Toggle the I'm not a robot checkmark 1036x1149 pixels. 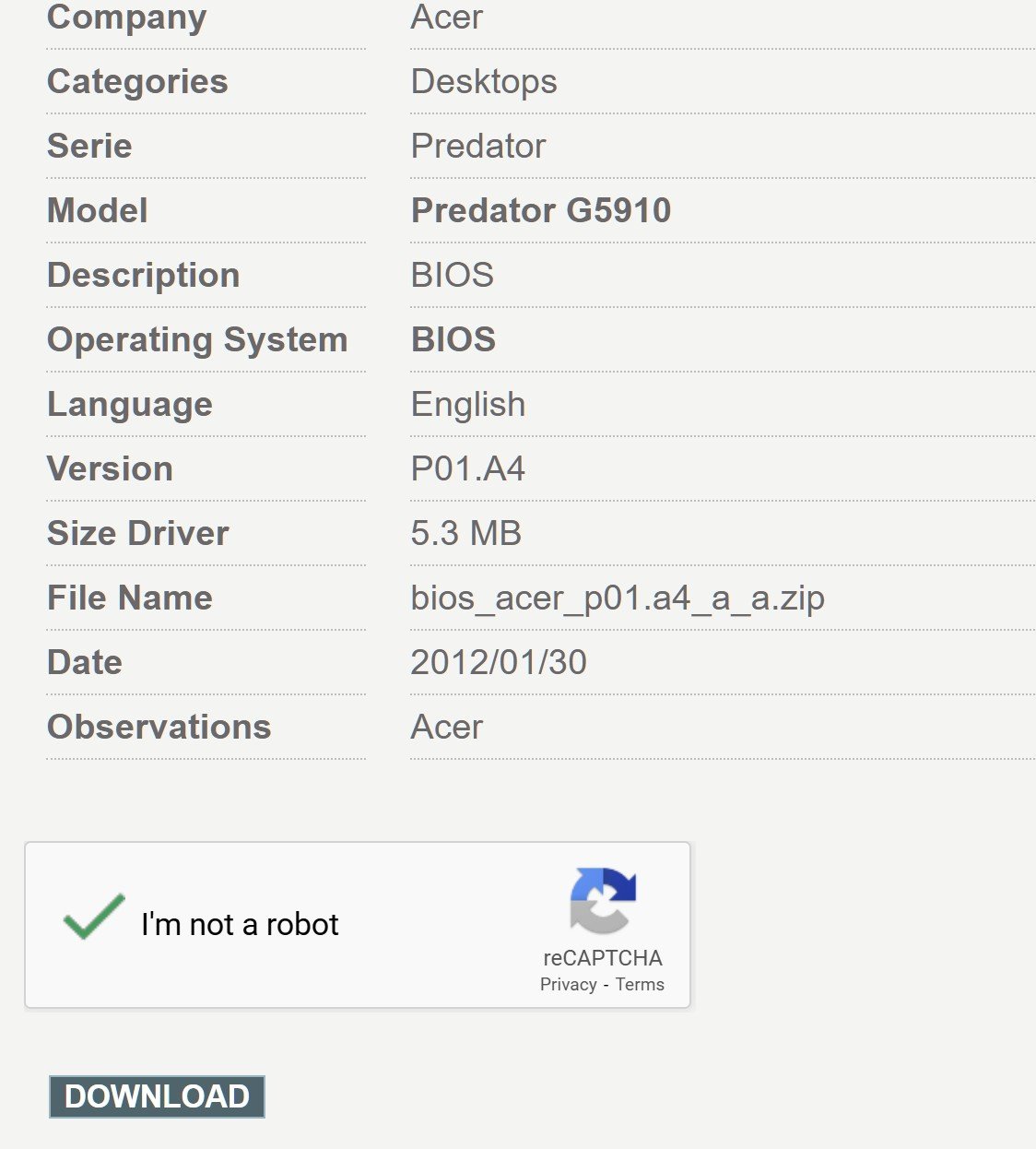[x=94, y=918]
